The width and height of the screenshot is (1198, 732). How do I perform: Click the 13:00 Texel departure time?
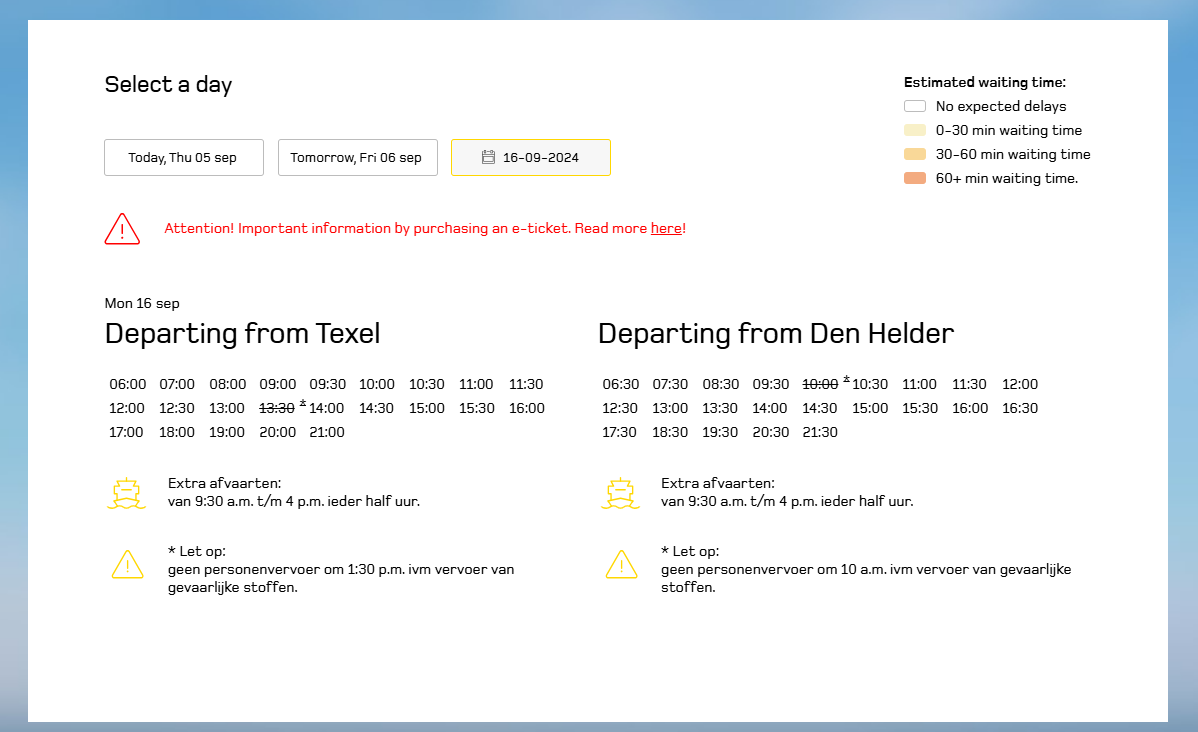click(x=227, y=408)
